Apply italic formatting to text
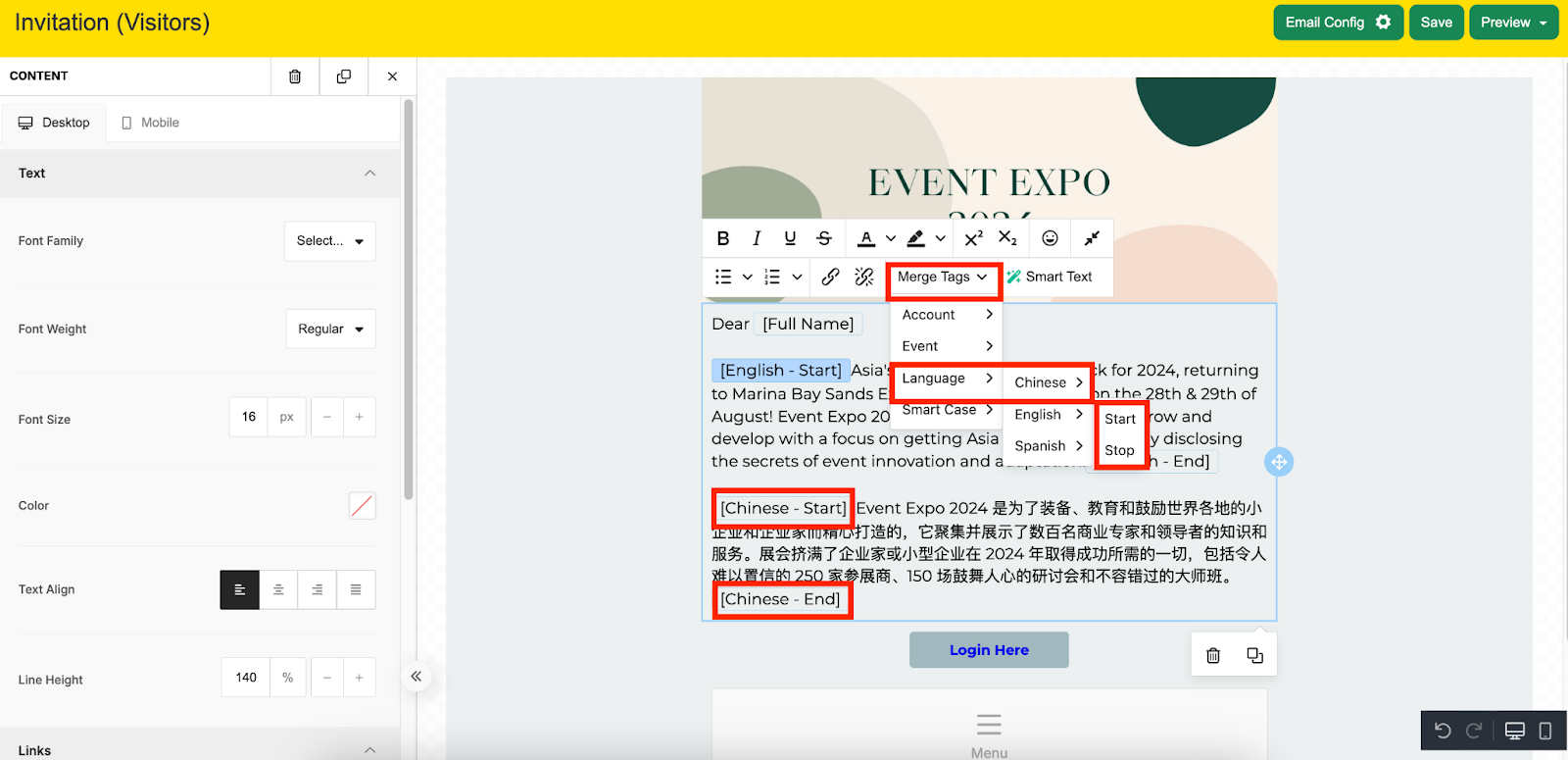The width and height of the screenshot is (1568, 760). [757, 238]
